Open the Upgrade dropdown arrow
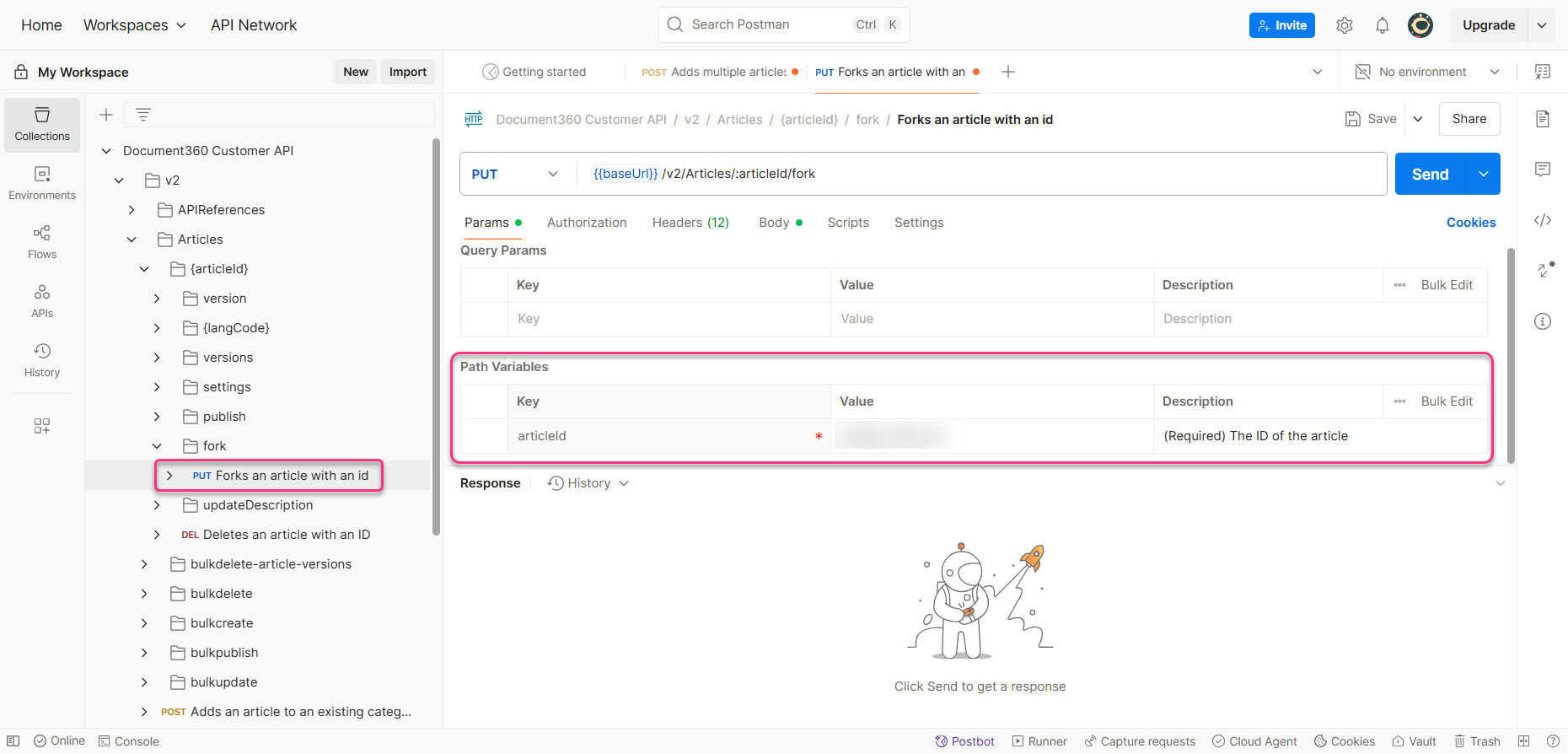The image size is (1568, 754). click(x=1542, y=25)
